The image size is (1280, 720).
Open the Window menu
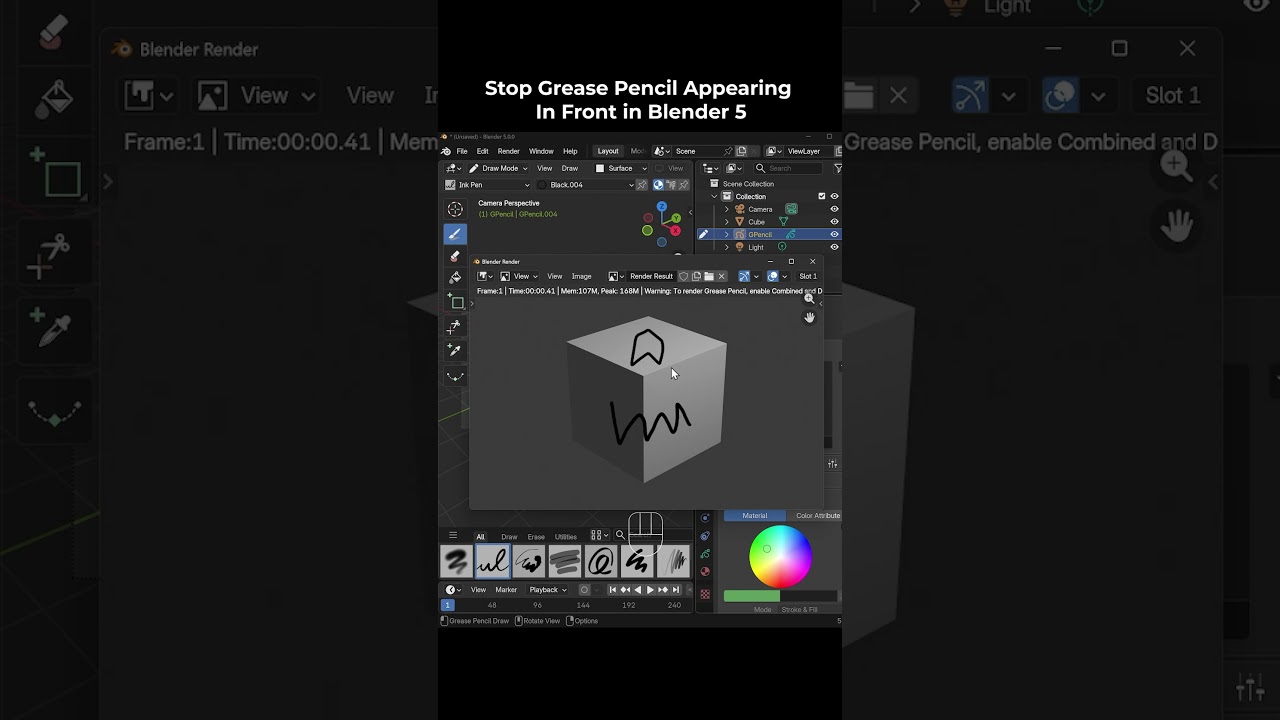(x=541, y=151)
